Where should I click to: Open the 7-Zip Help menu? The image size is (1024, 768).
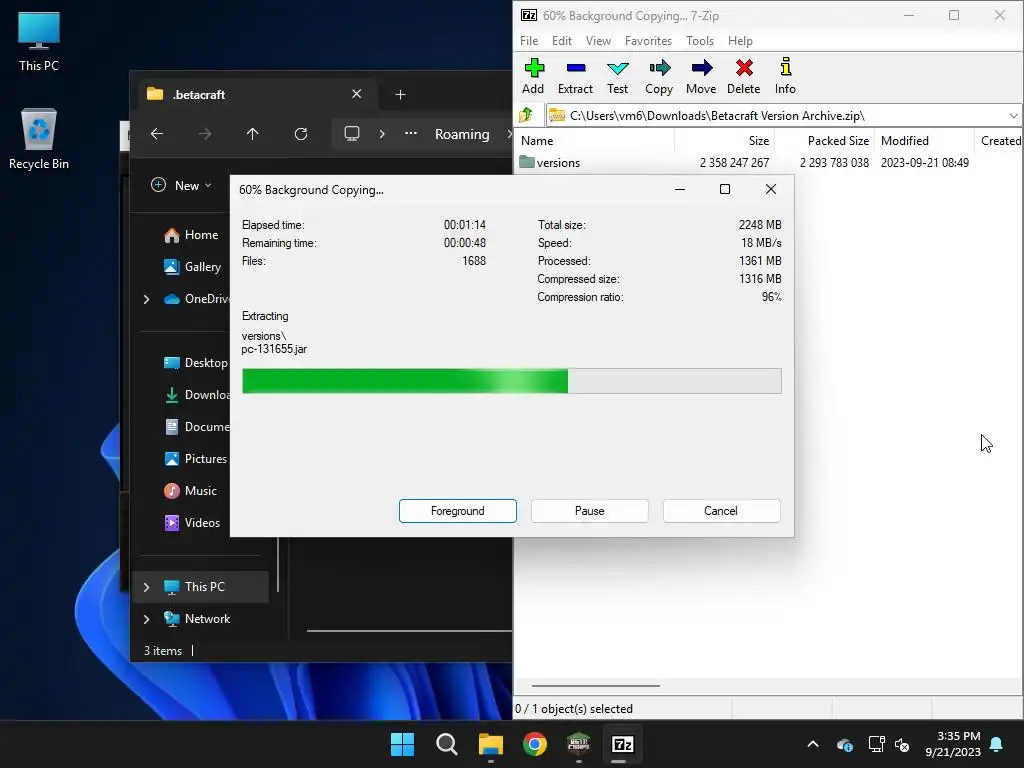coord(740,40)
